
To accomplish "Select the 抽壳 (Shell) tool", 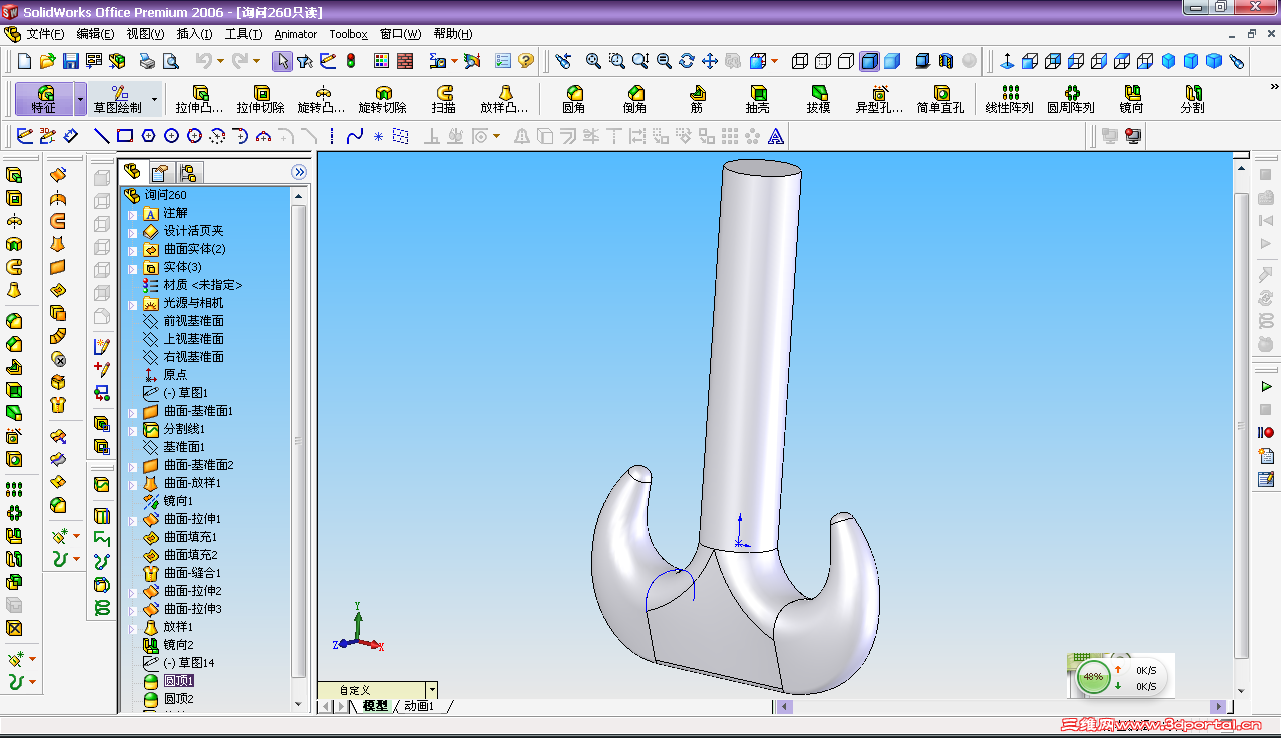I will tap(757, 99).
